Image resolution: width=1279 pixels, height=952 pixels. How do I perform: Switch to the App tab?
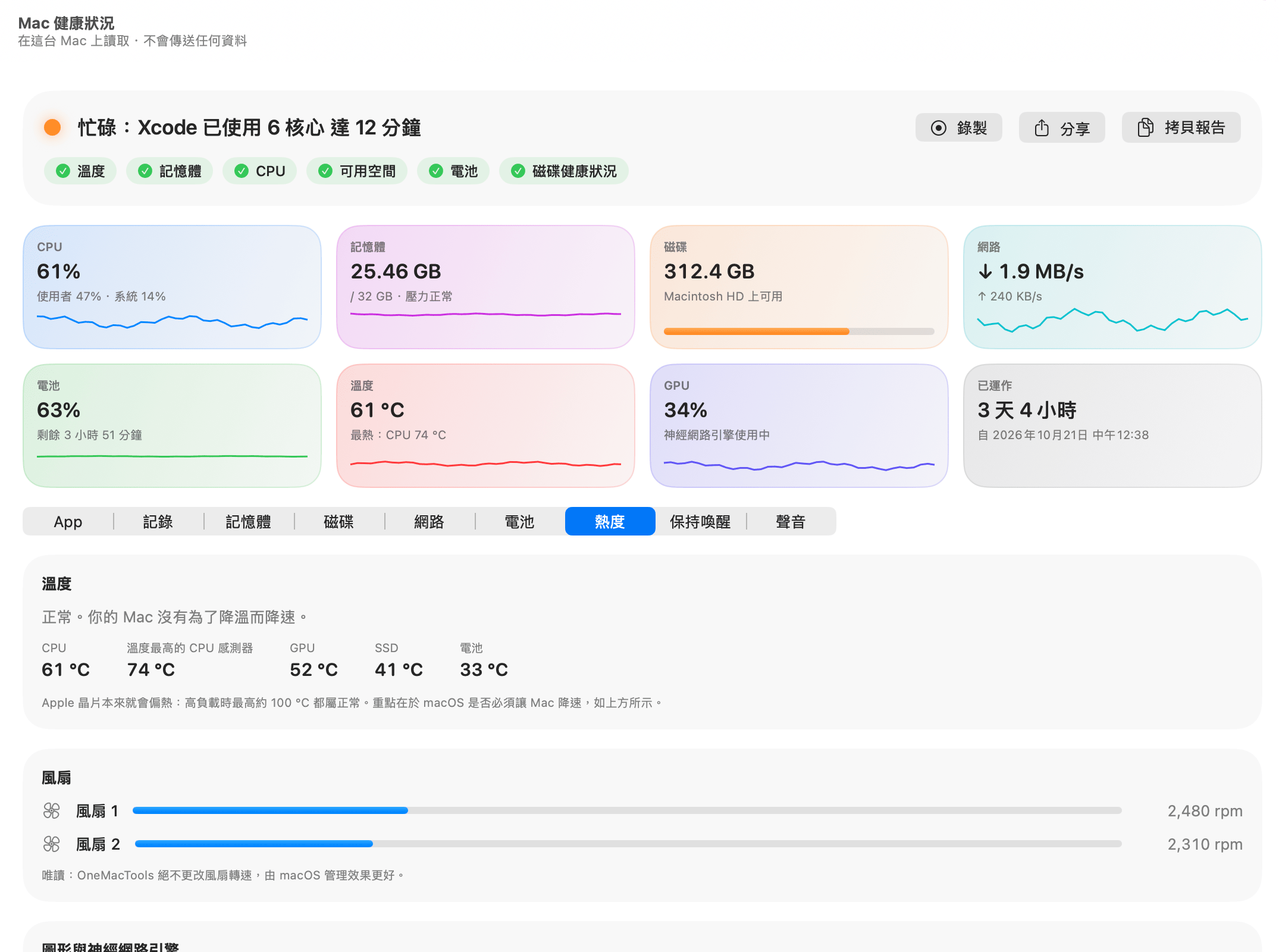(x=68, y=522)
